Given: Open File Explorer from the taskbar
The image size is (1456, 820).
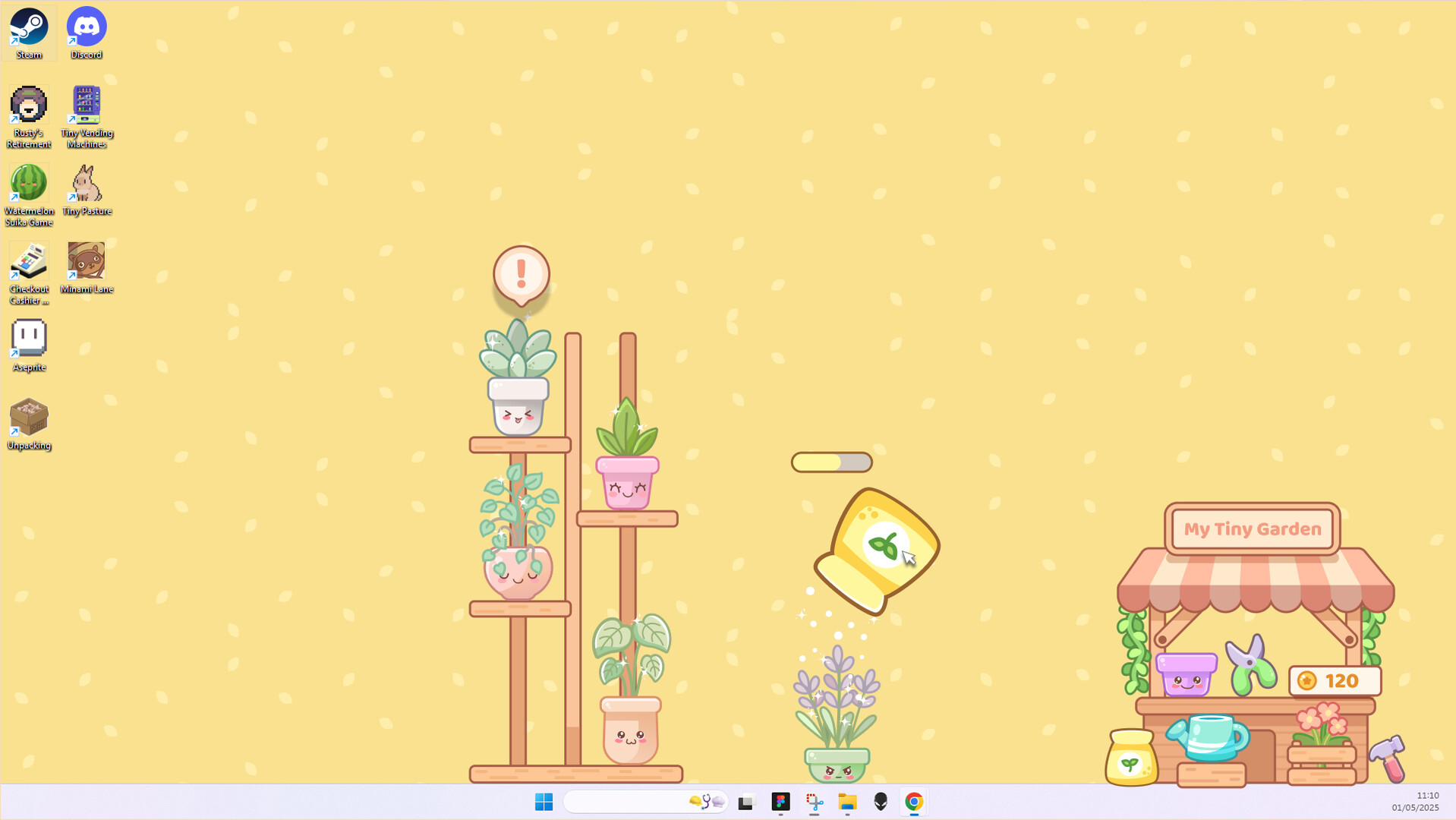Looking at the screenshot, I should (x=847, y=802).
